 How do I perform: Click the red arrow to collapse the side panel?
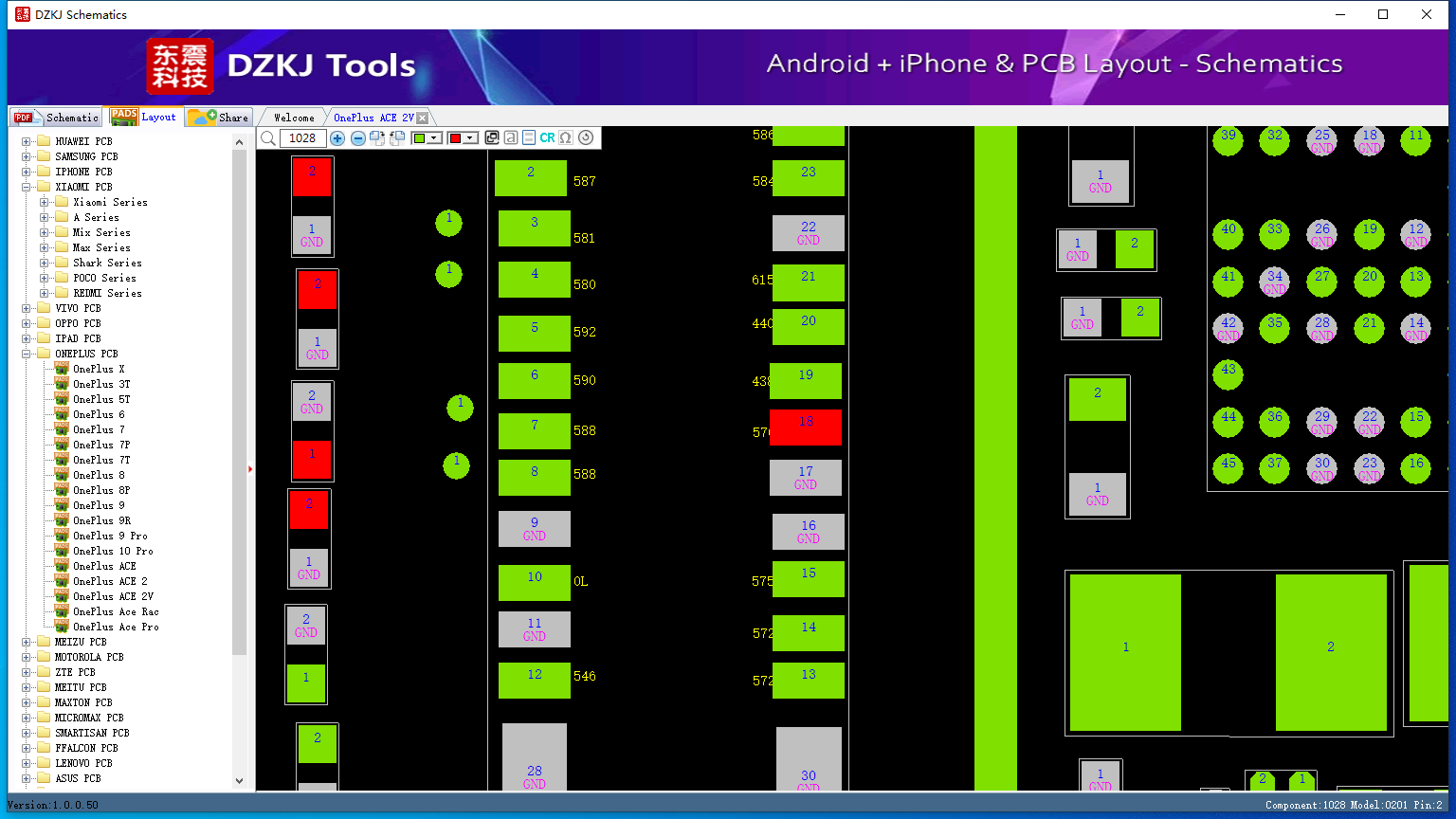click(250, 469)
